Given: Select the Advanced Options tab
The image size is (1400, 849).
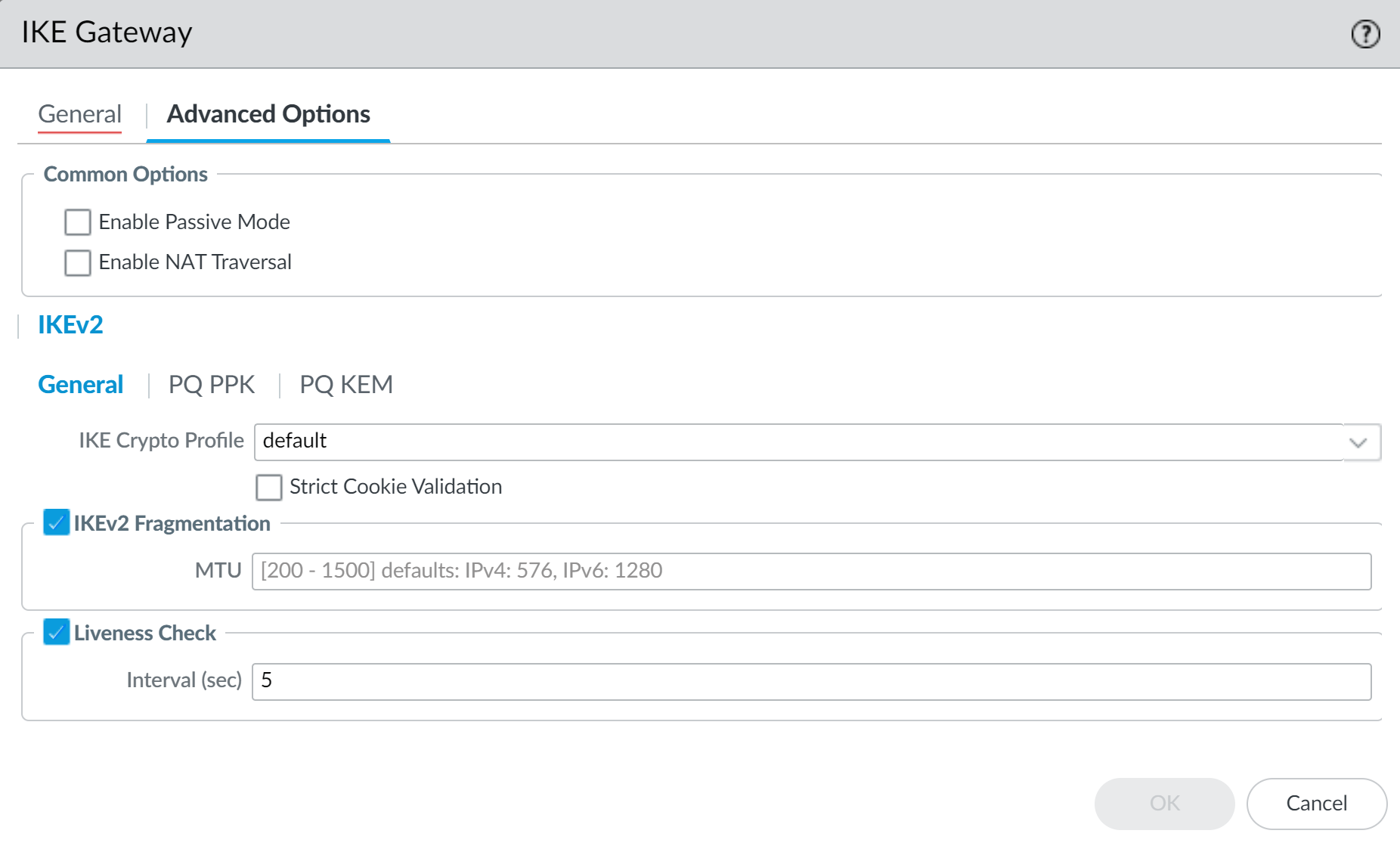Looking at the screenshot, I should [268, 114].
